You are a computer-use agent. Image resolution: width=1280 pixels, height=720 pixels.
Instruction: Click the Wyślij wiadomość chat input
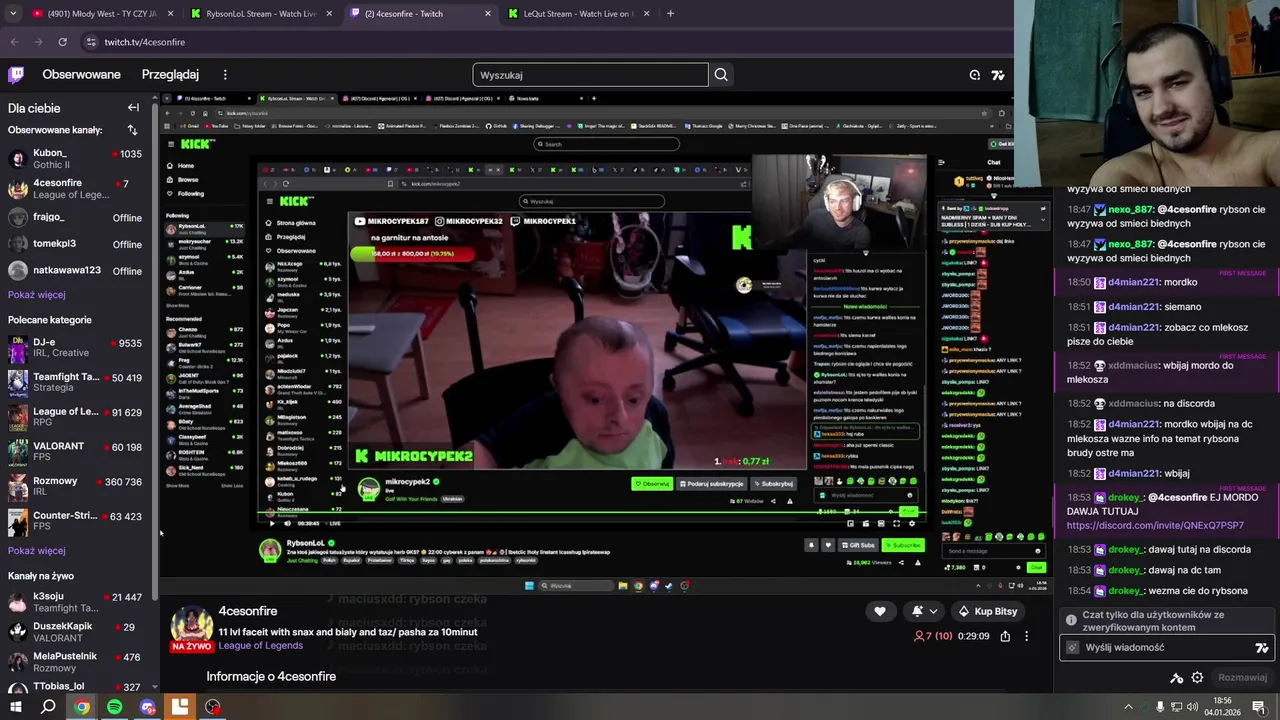(x=1165, y=648)
